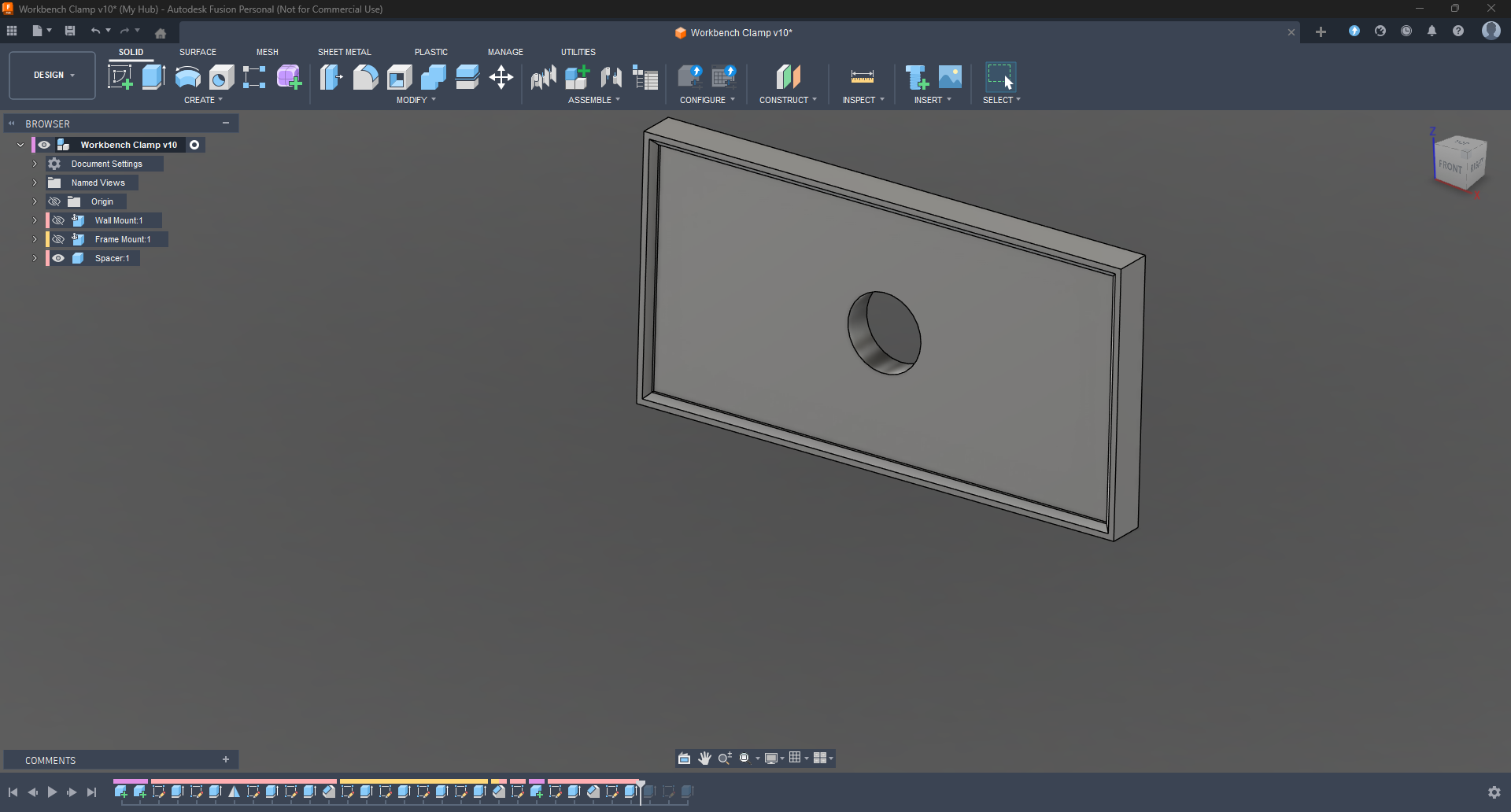Hide the Spacer:1 component

tap(58, 258)
